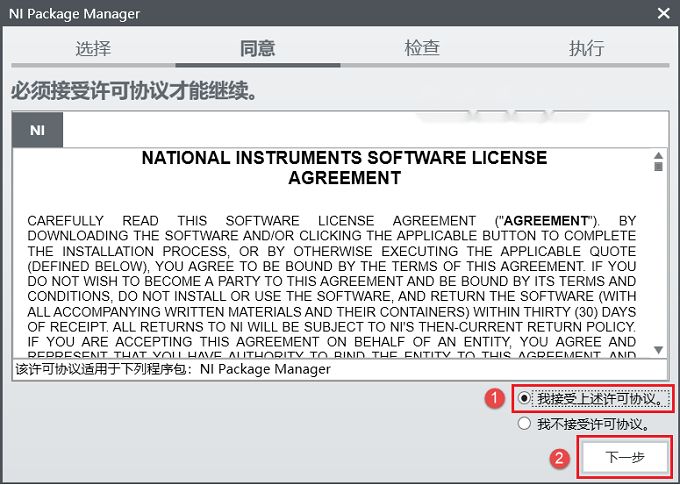This screenshot has height=485, width=680.
Task: Click the "同意" step tab
Action: click(258, 48)
